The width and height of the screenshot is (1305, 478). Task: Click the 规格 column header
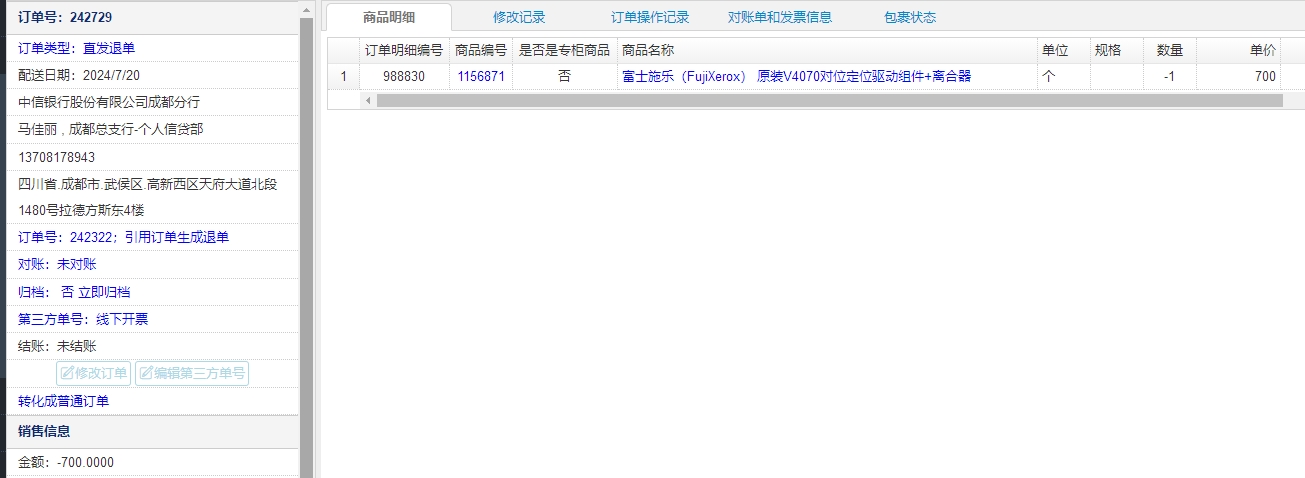[1116, 50]
